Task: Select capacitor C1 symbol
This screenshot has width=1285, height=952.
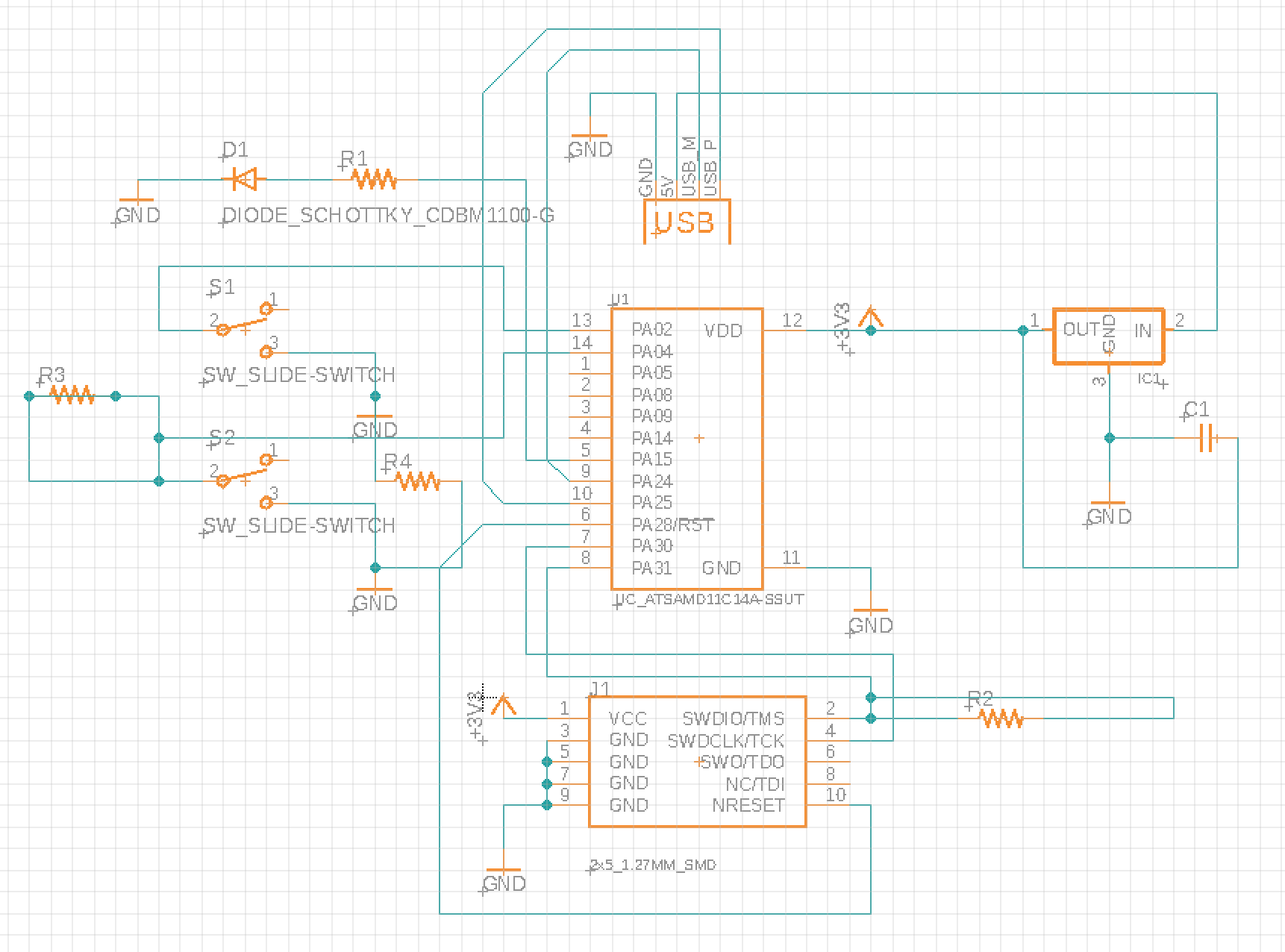Action: coord(1207,438)
